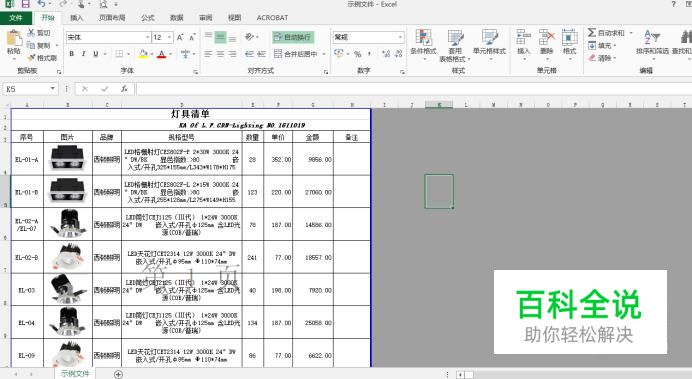692x379 pixels.
Task: Open the Borders icon in the font group
Action: (119, 54)
